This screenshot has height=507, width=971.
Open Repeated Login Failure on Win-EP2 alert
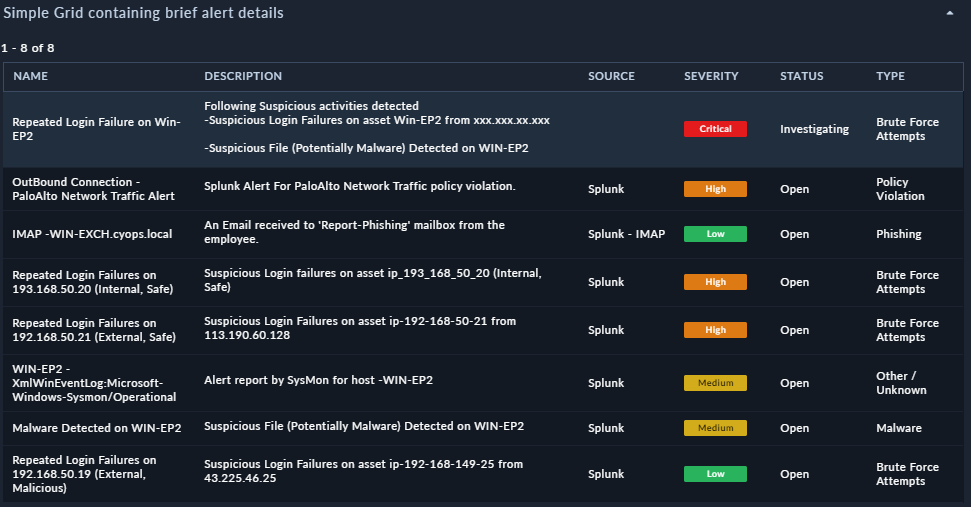(x=96, y=129)
